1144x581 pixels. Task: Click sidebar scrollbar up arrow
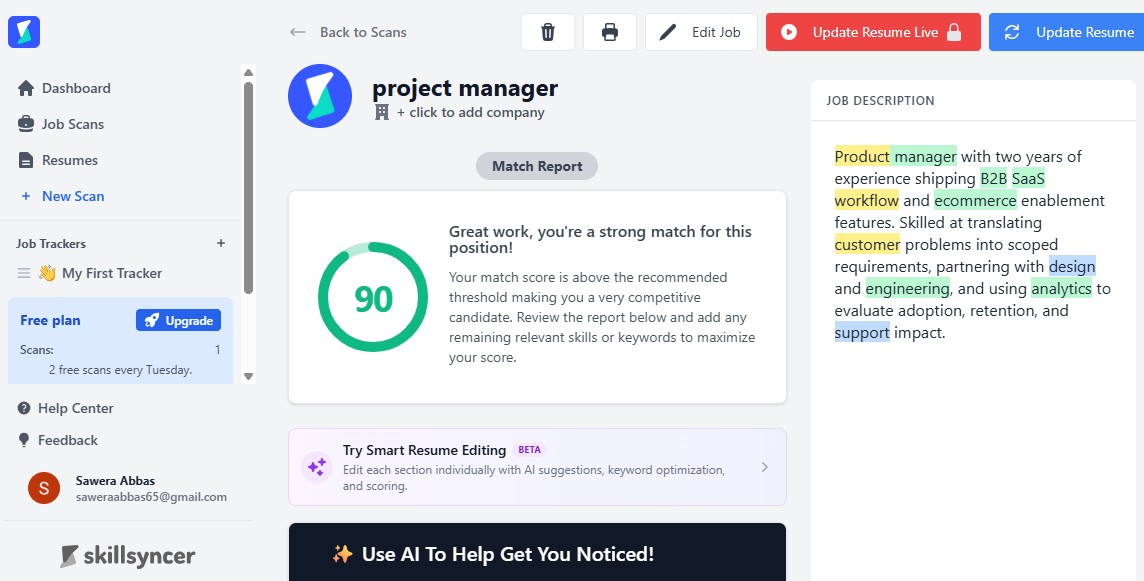(x=248, y=72)
